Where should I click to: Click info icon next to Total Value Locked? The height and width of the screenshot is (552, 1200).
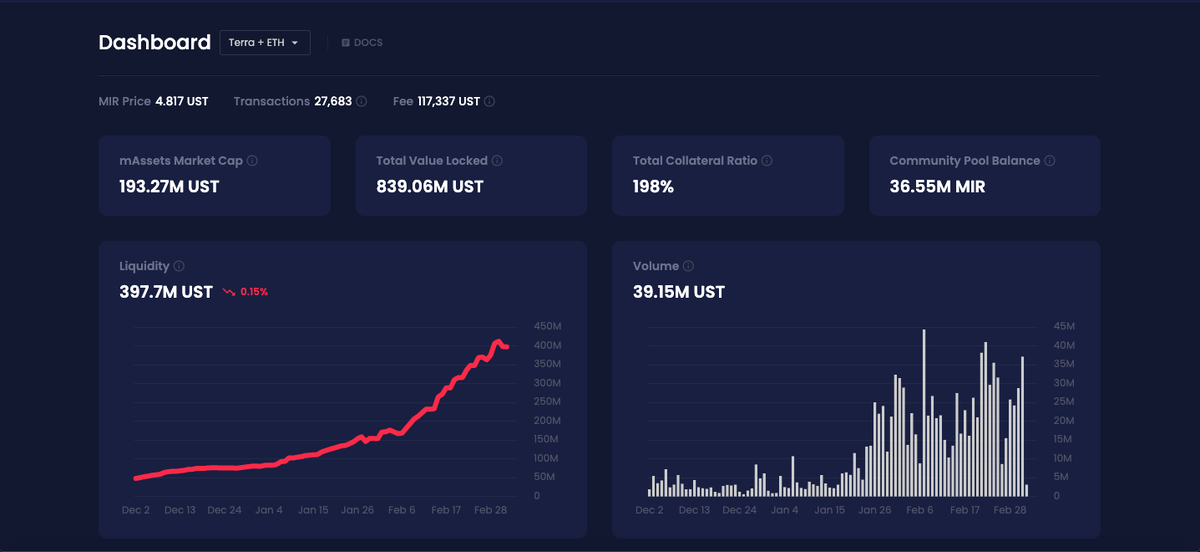click(497, 160)
